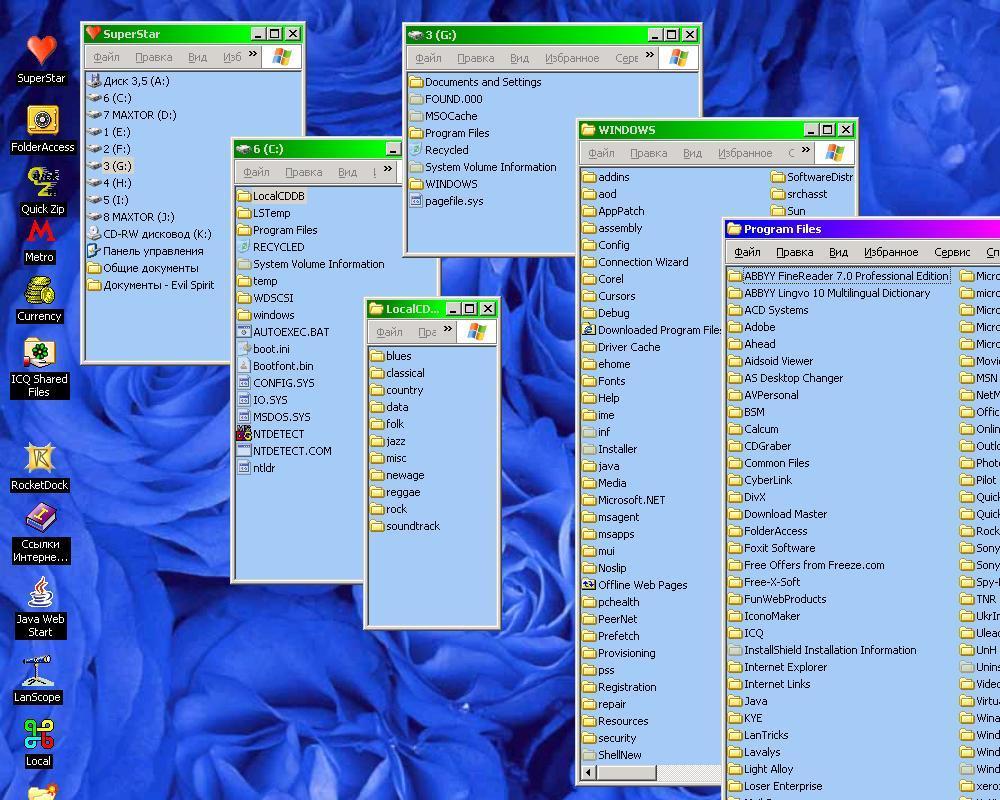This screenshot has width=1000, height=800.
Task: Select pagefile.sys in 3 (G:) window
Action: pyautogui.click(x=453, y=201)
